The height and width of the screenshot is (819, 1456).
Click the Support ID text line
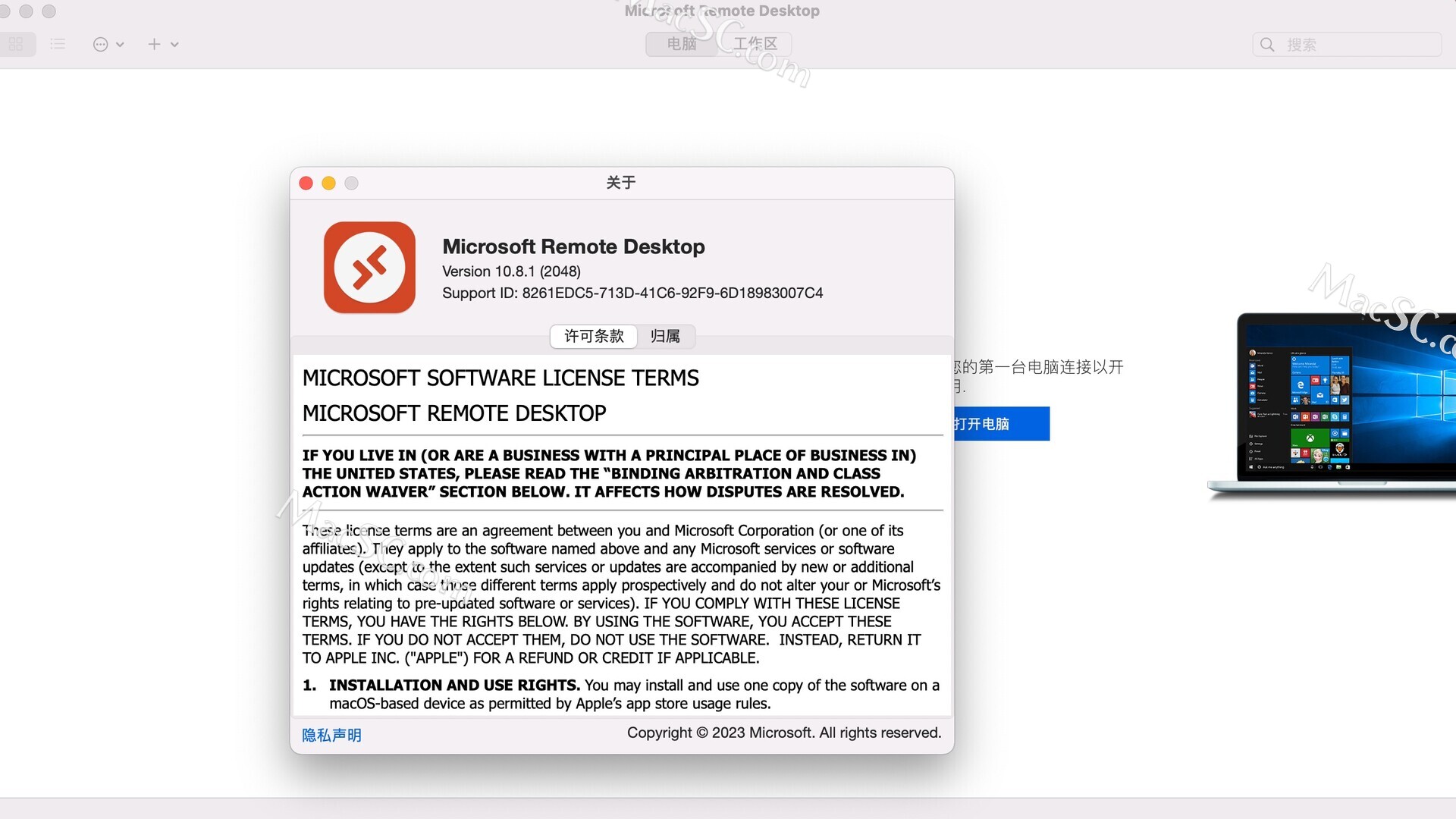click(x=632, y=293)
